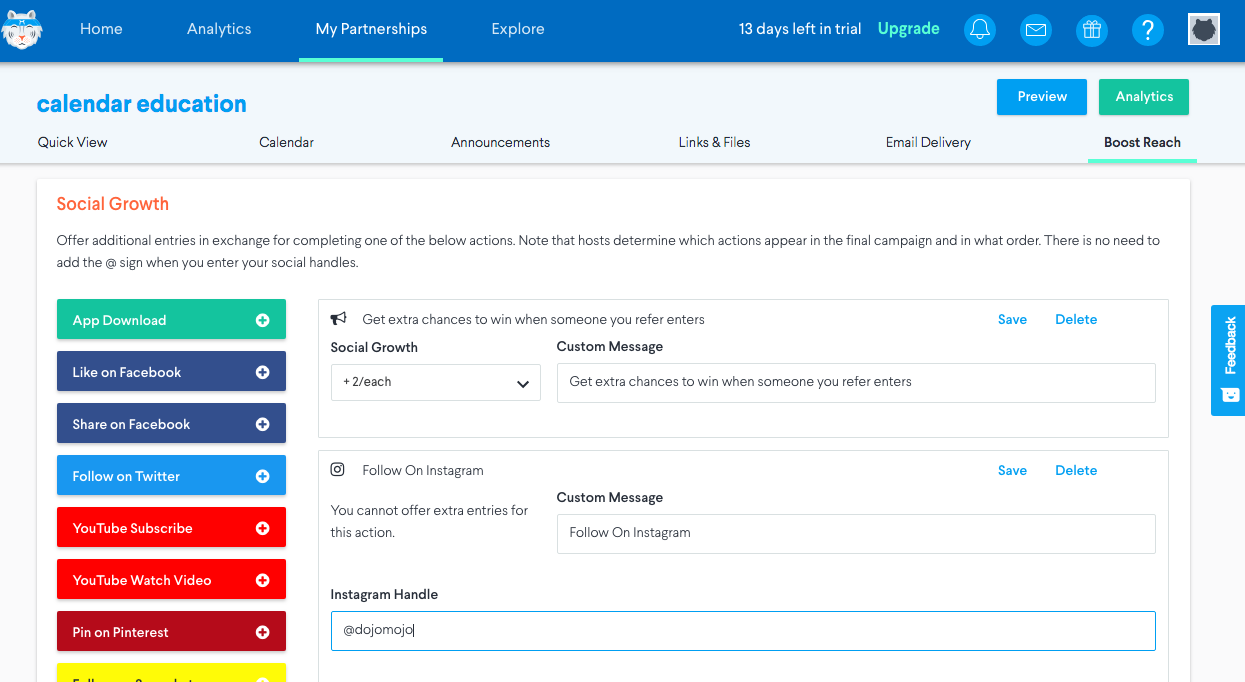Viewport: 1245px width, 682px height.
Task: Add the Pin on Pinterest action
Action: (171, 632)
